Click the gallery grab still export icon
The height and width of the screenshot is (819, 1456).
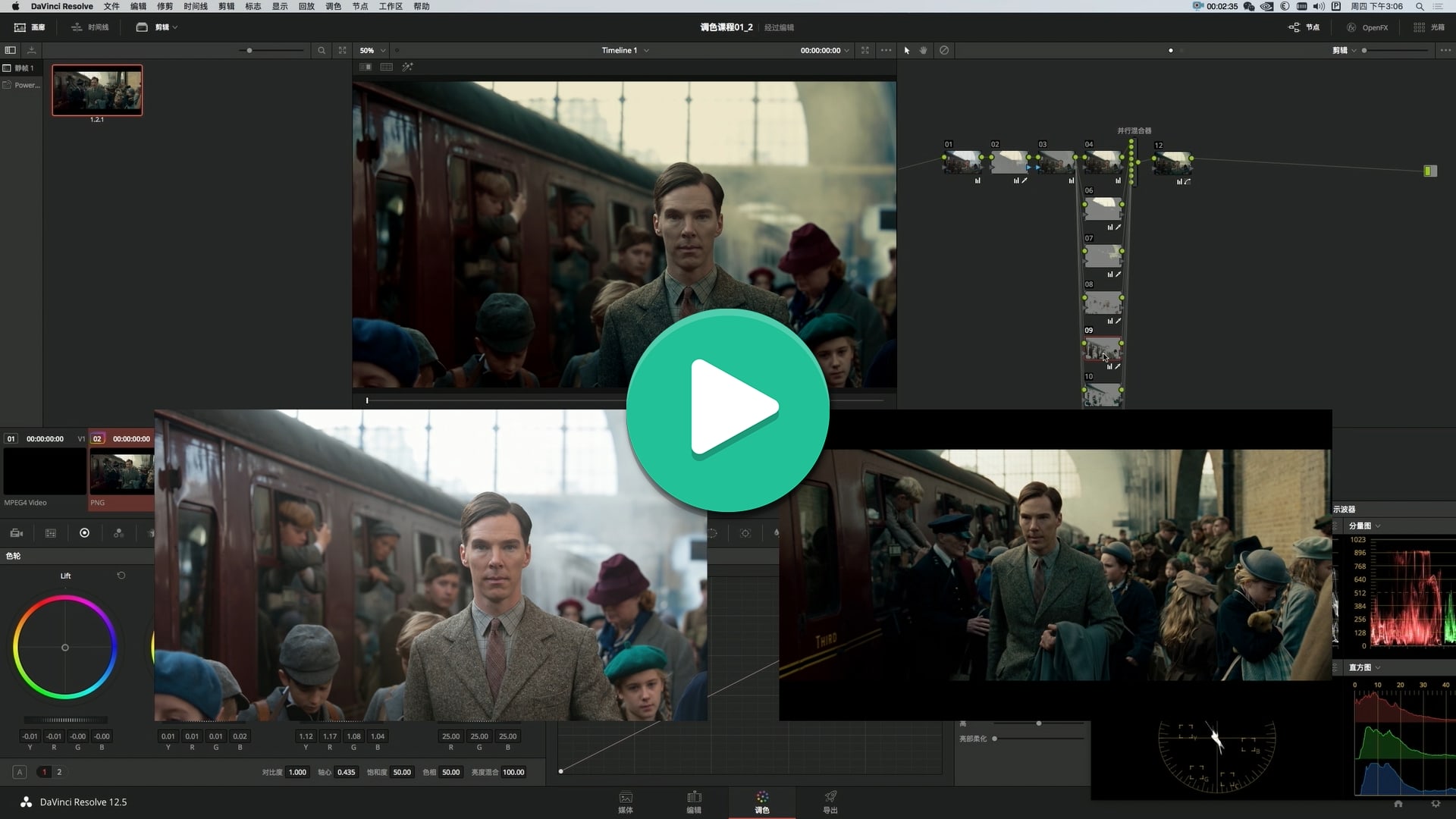tap(32, 50)
